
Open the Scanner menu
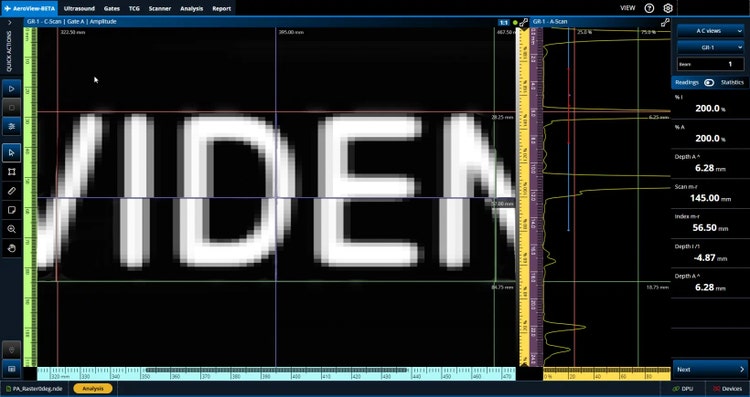pyautogui.click(x=160, y=8)
